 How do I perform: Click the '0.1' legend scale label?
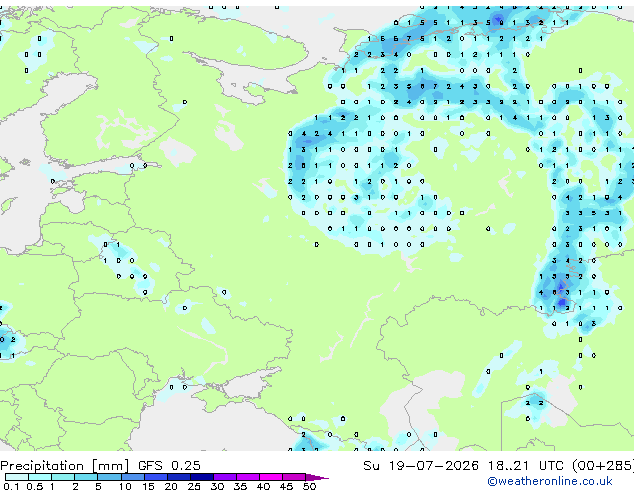pyautogui.click(x=11, y=486)
